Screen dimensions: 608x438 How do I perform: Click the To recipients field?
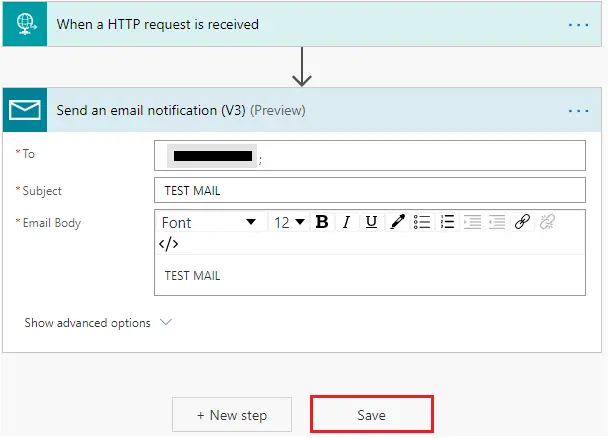pos(370,155)
